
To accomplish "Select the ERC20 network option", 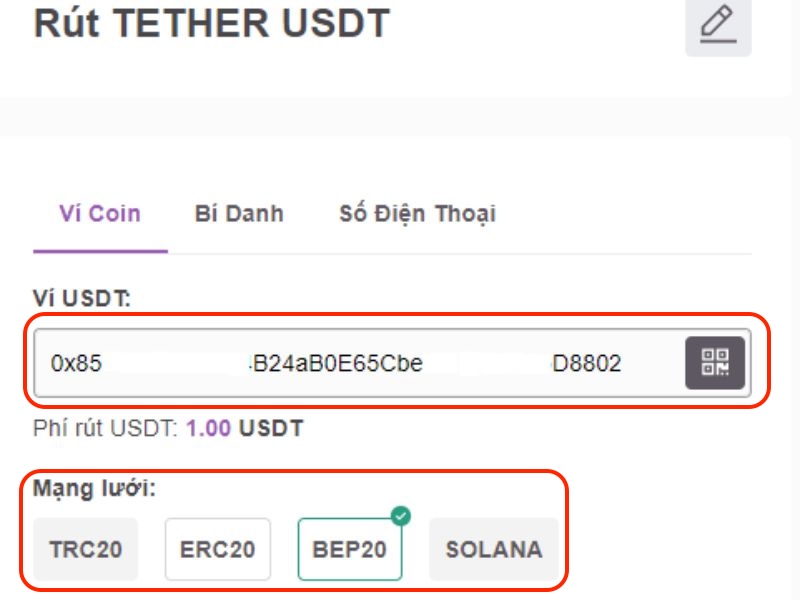I will click(x=217, y=549).
